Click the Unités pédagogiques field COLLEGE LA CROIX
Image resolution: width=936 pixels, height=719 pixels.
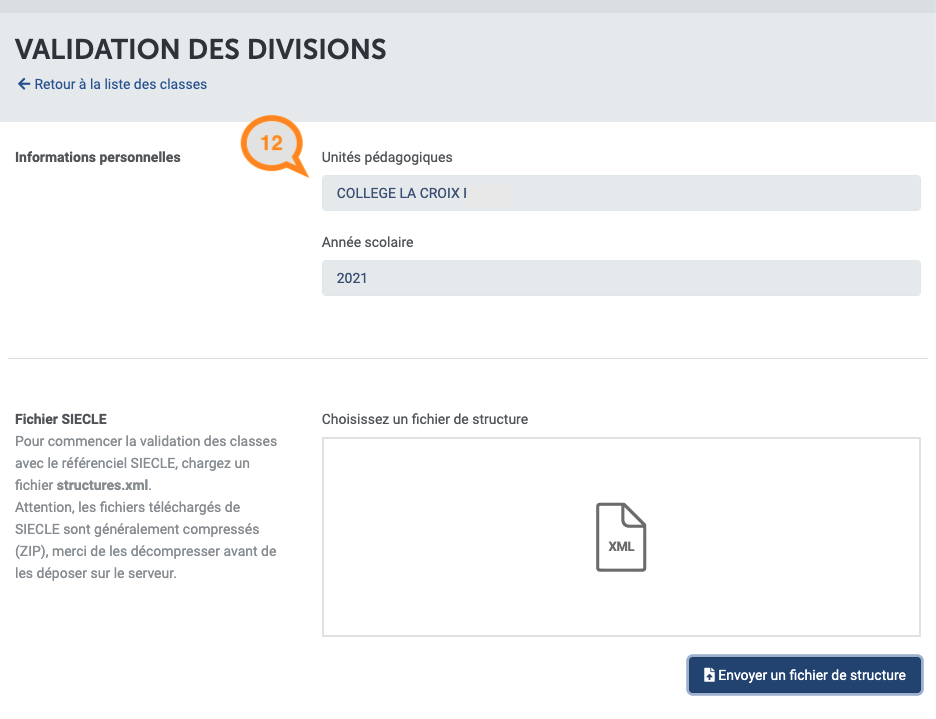coord(621,193)
